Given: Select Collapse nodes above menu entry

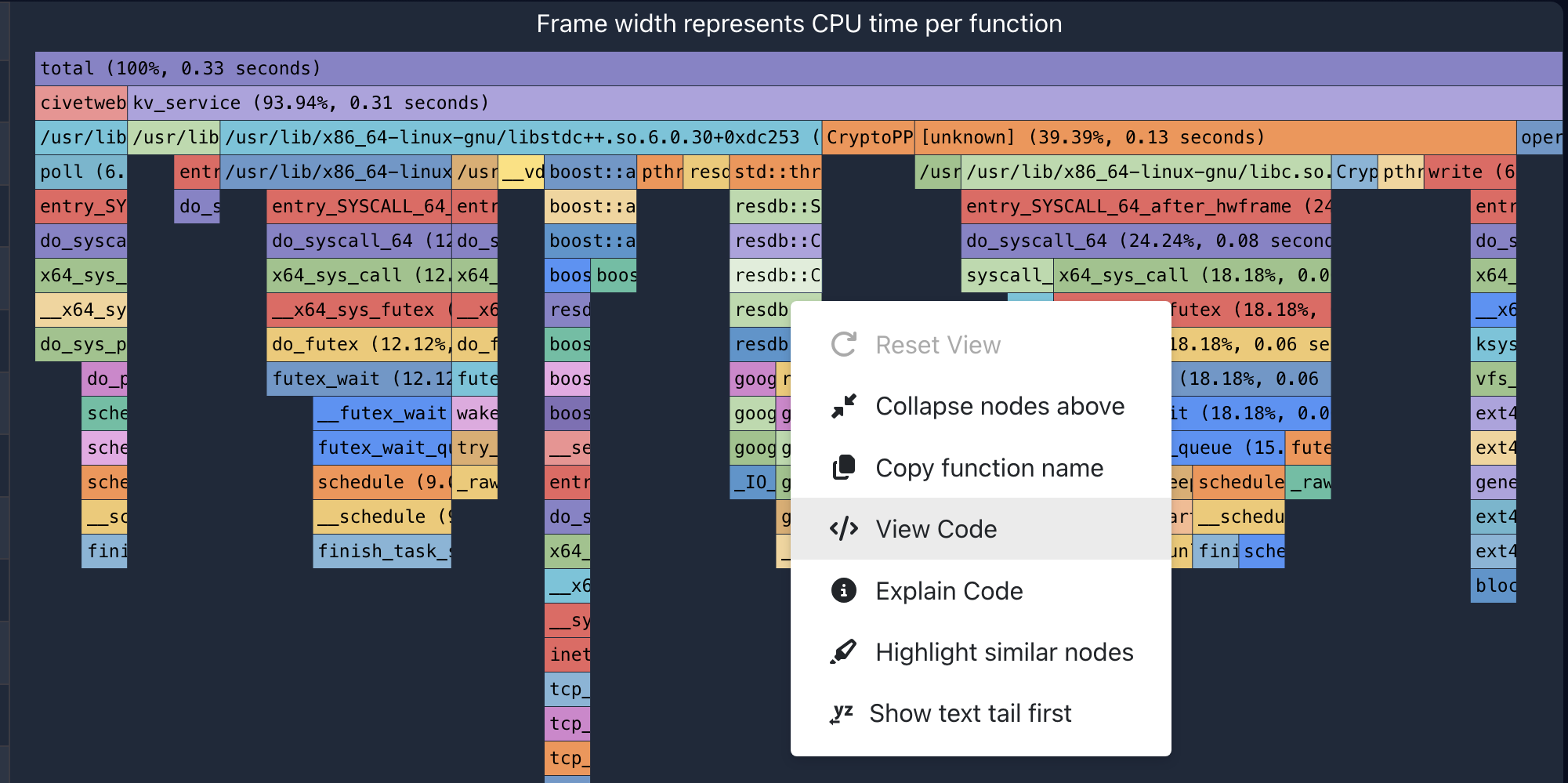Looking at the screenshot, I should coord(981,406).
